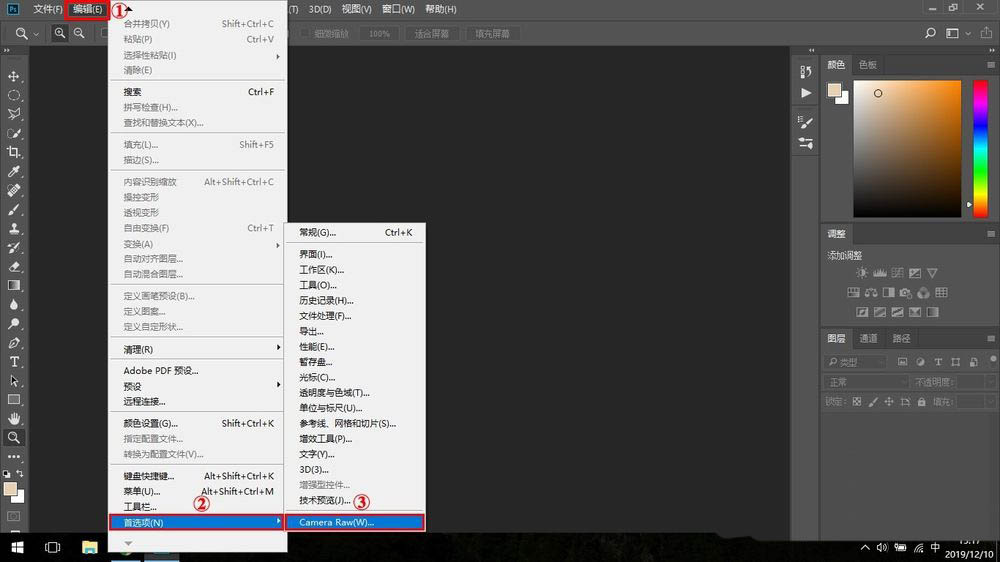Add Brightness/Contrast adjustment
The width and height of the screenshot is (1000, 562).
coord(862,273)
